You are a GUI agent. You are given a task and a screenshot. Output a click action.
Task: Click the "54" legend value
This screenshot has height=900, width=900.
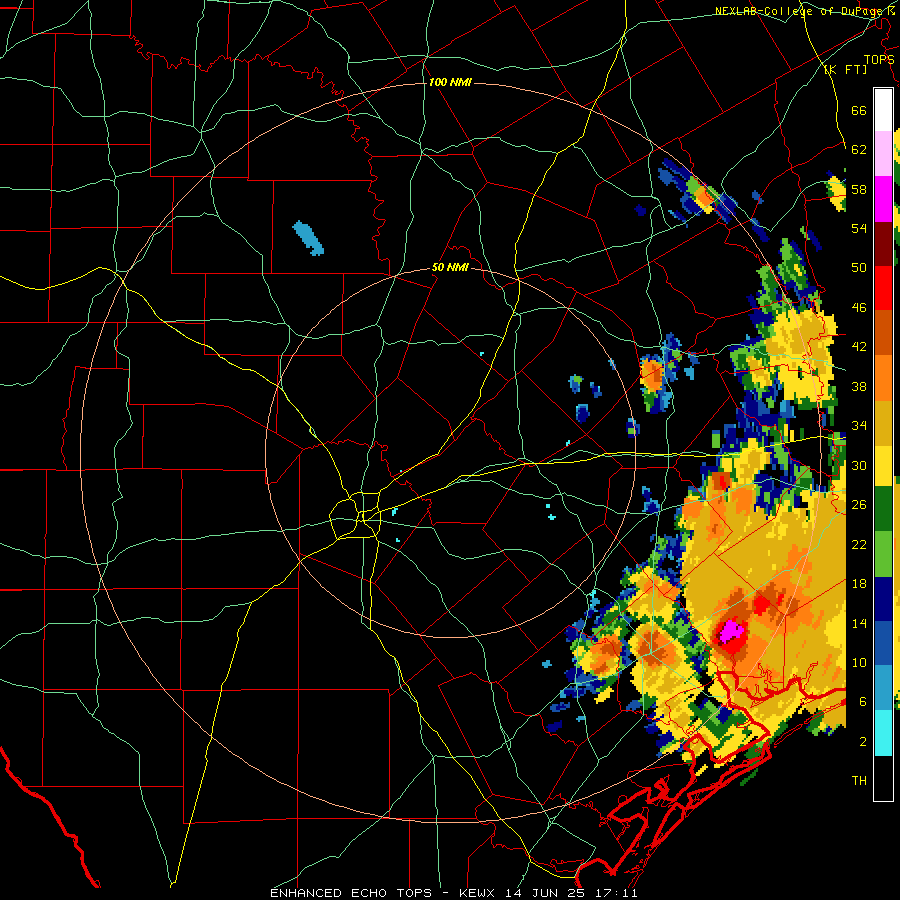tap(859, 228)
